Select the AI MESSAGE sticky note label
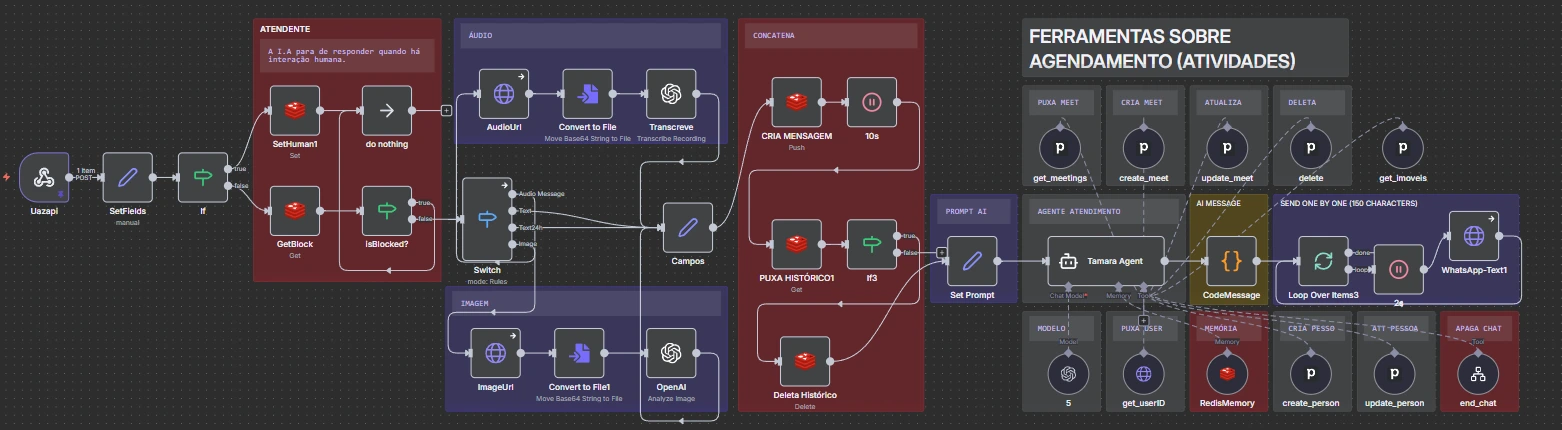The image size is (1562, 430). [x=1219, y=202]
